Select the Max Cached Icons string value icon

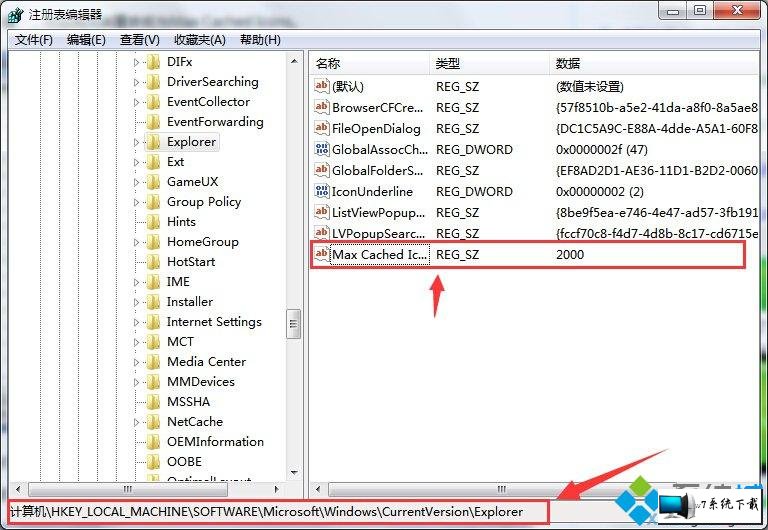(x=322, y=254)
